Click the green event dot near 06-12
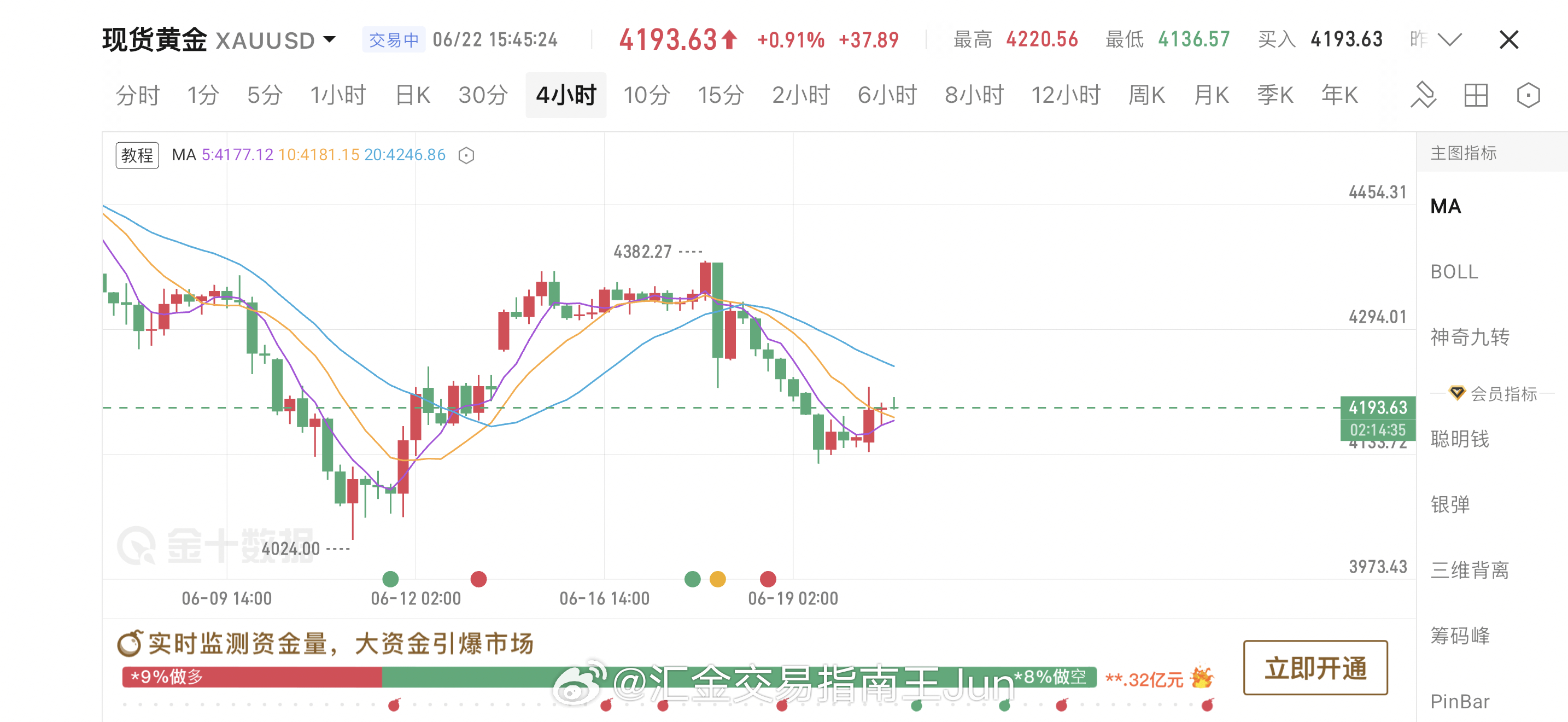This screenshot has width=1568, height=722. point(390,578)
